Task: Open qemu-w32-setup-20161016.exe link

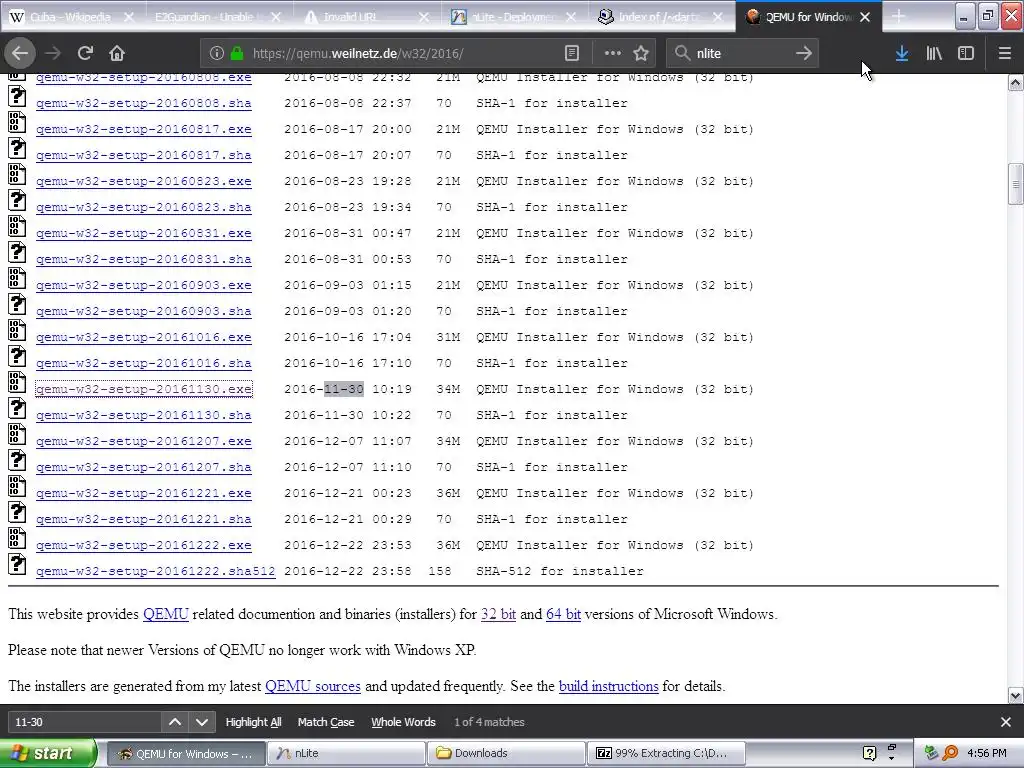Action: pyautogui.click(x=144, y=337)
